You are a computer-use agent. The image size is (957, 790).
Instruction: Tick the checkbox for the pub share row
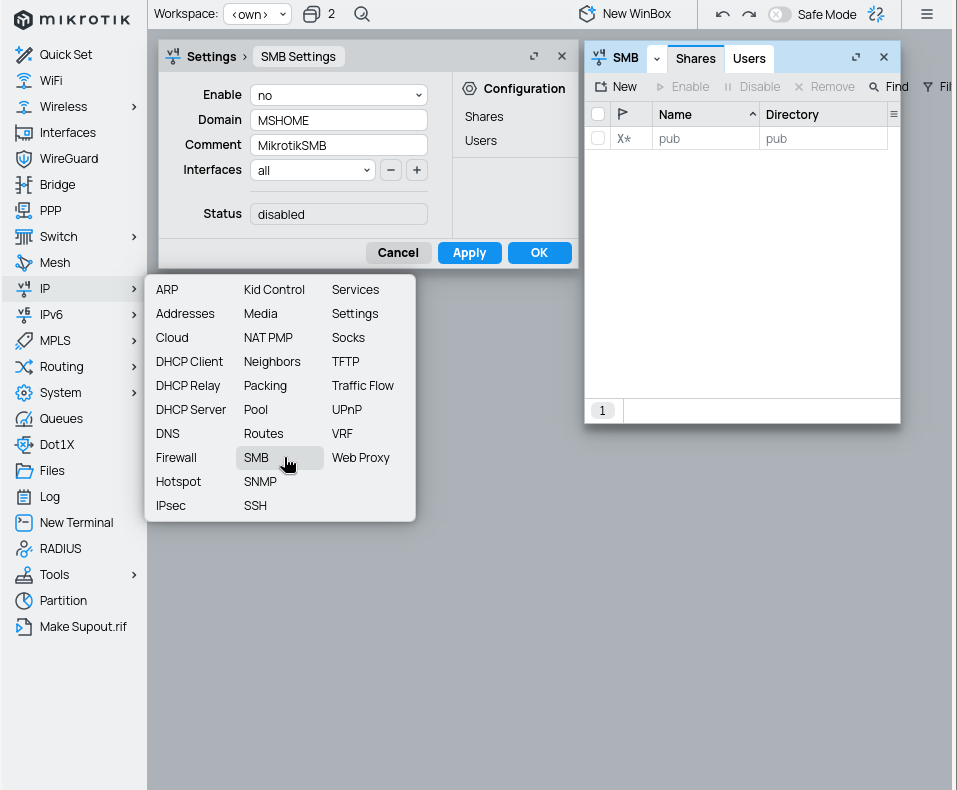click(x=598, y=139)
